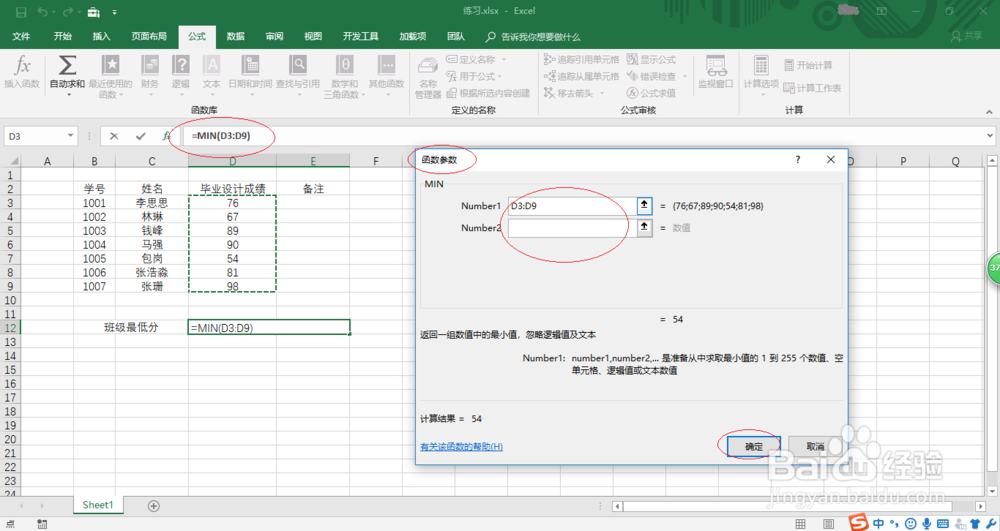
Task: Open Use in Formula (用于公式) dropdown
Action: coord(474,76)
